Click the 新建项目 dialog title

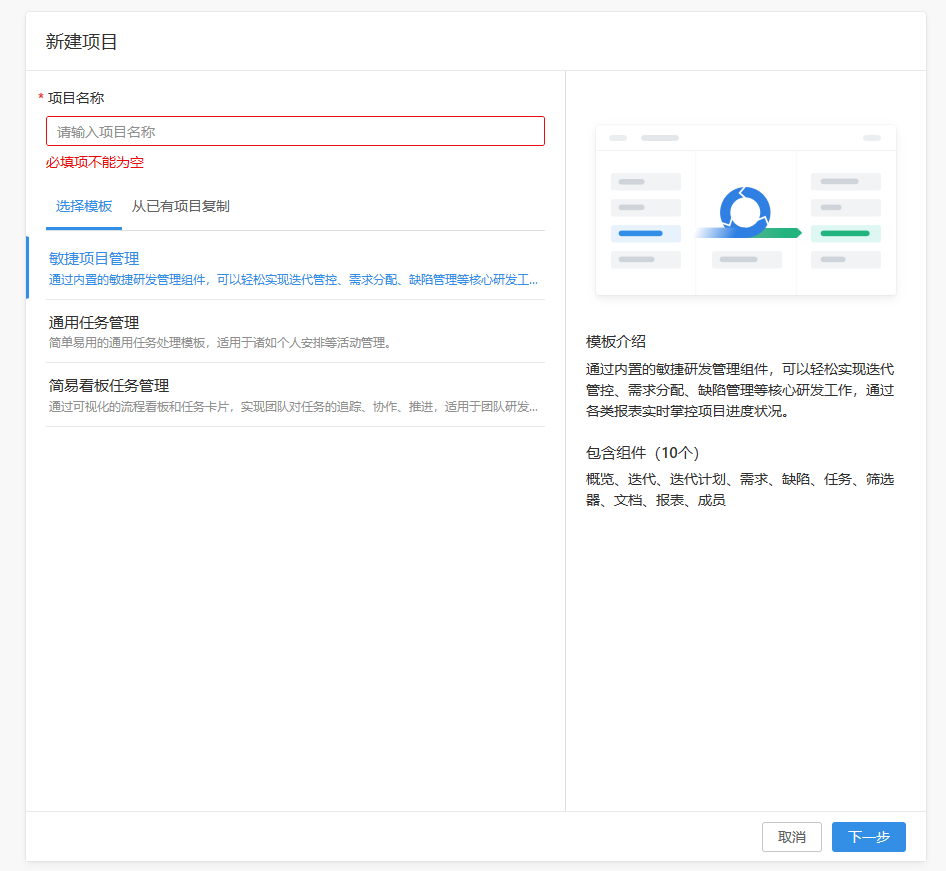pos(81,42)
